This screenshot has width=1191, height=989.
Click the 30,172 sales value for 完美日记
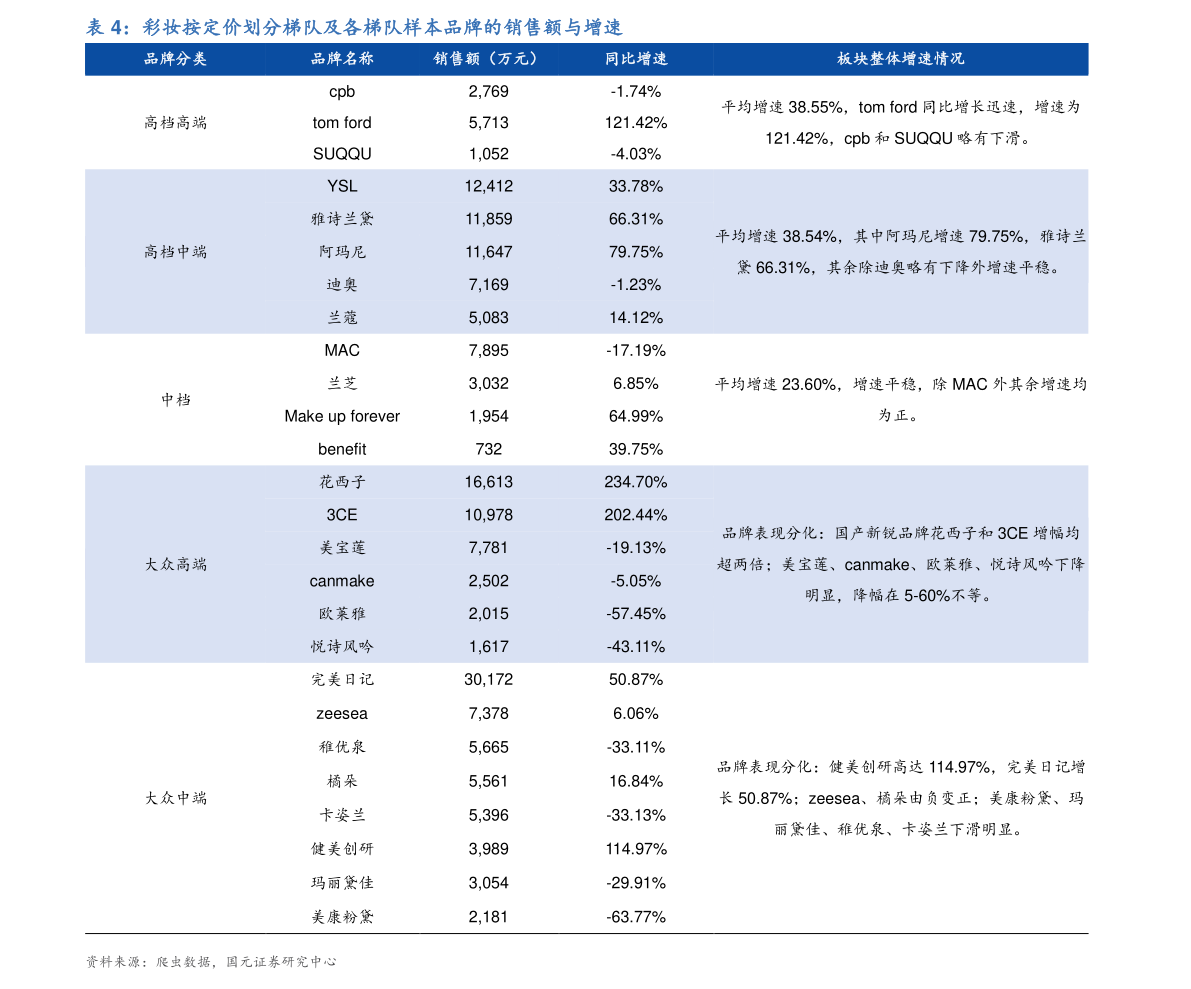coord(488,680)
